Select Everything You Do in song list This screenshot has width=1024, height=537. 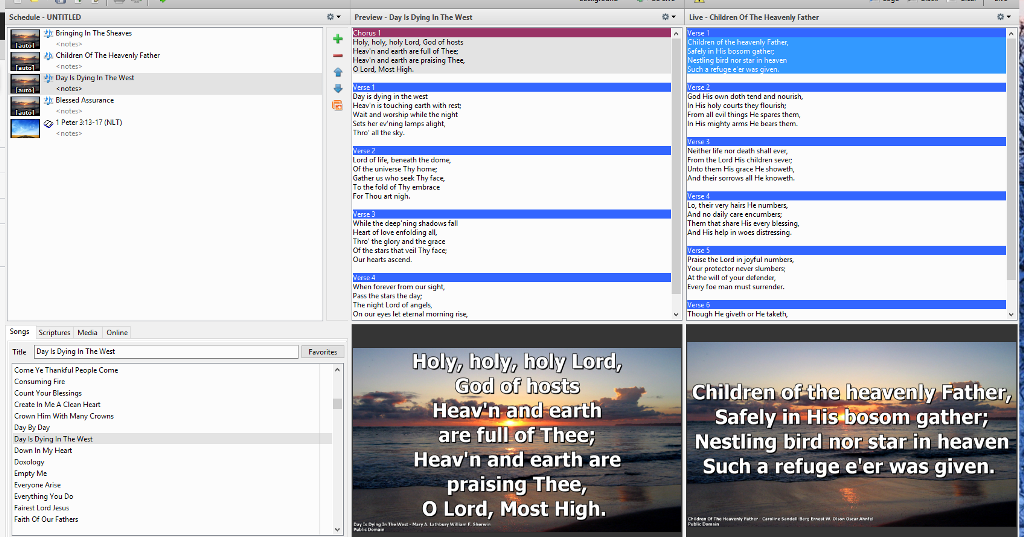(44, 496)
